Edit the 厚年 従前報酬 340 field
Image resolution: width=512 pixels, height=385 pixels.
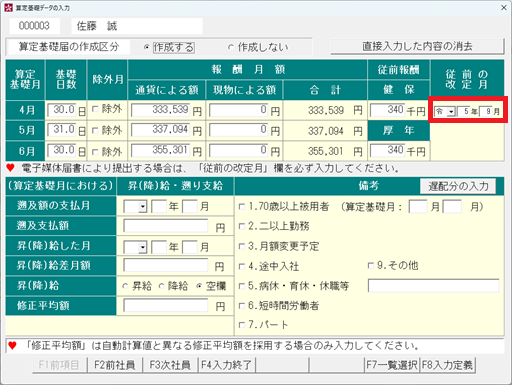point(388,150)
